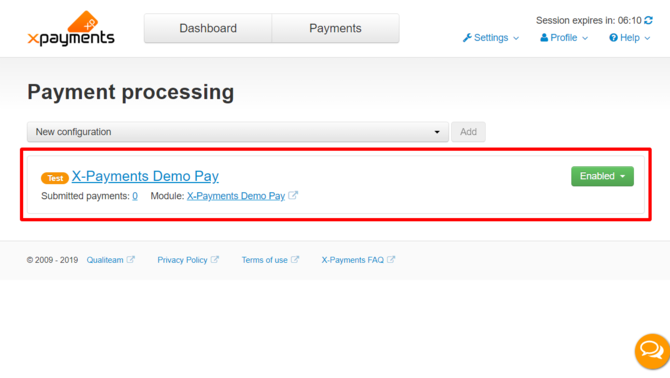Open the live chat bubble
The height and width of the screenshot is (378, 670).
point(652,351)
